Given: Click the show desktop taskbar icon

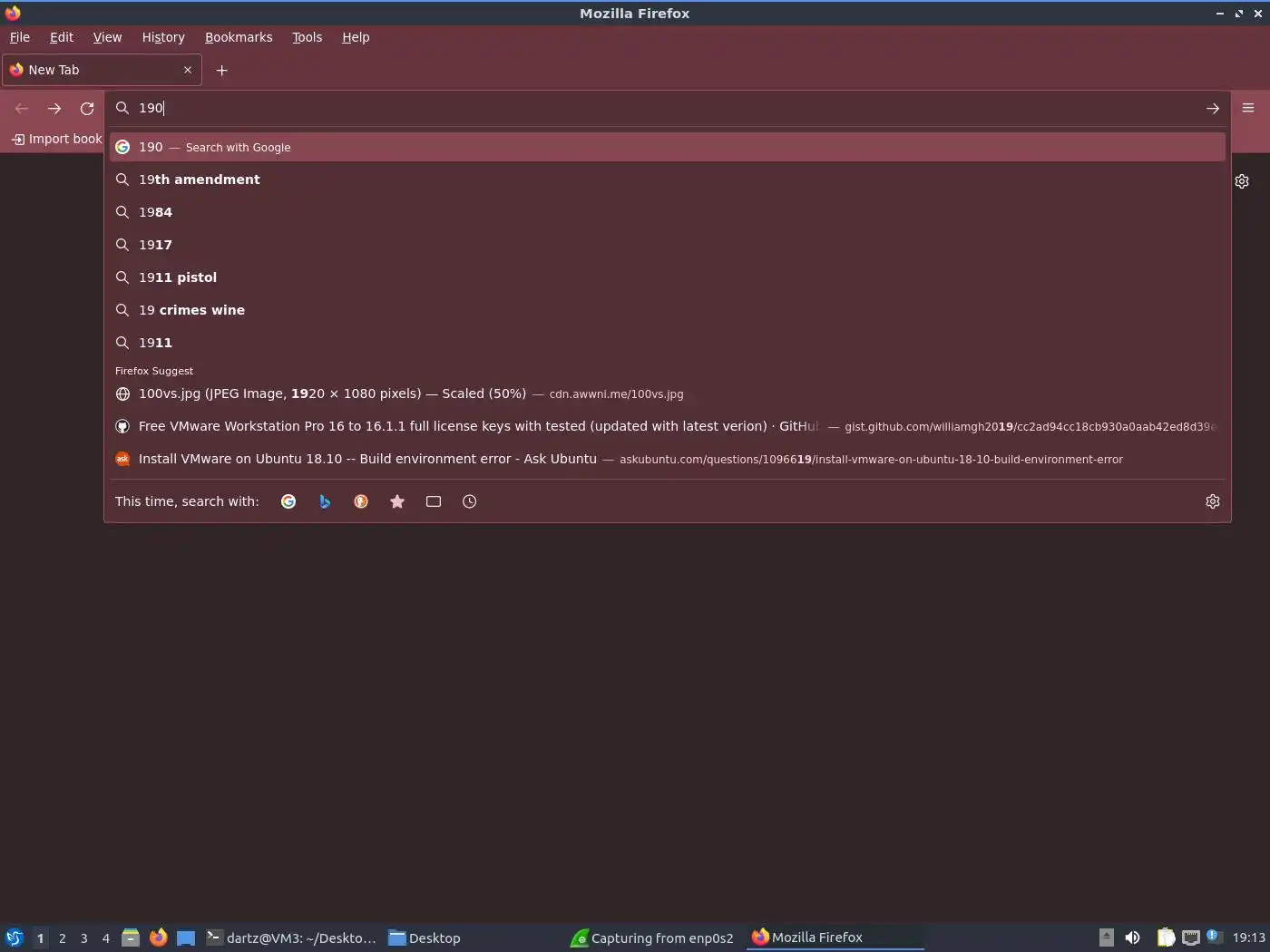Looking at the screenshot, I should 185,937.
